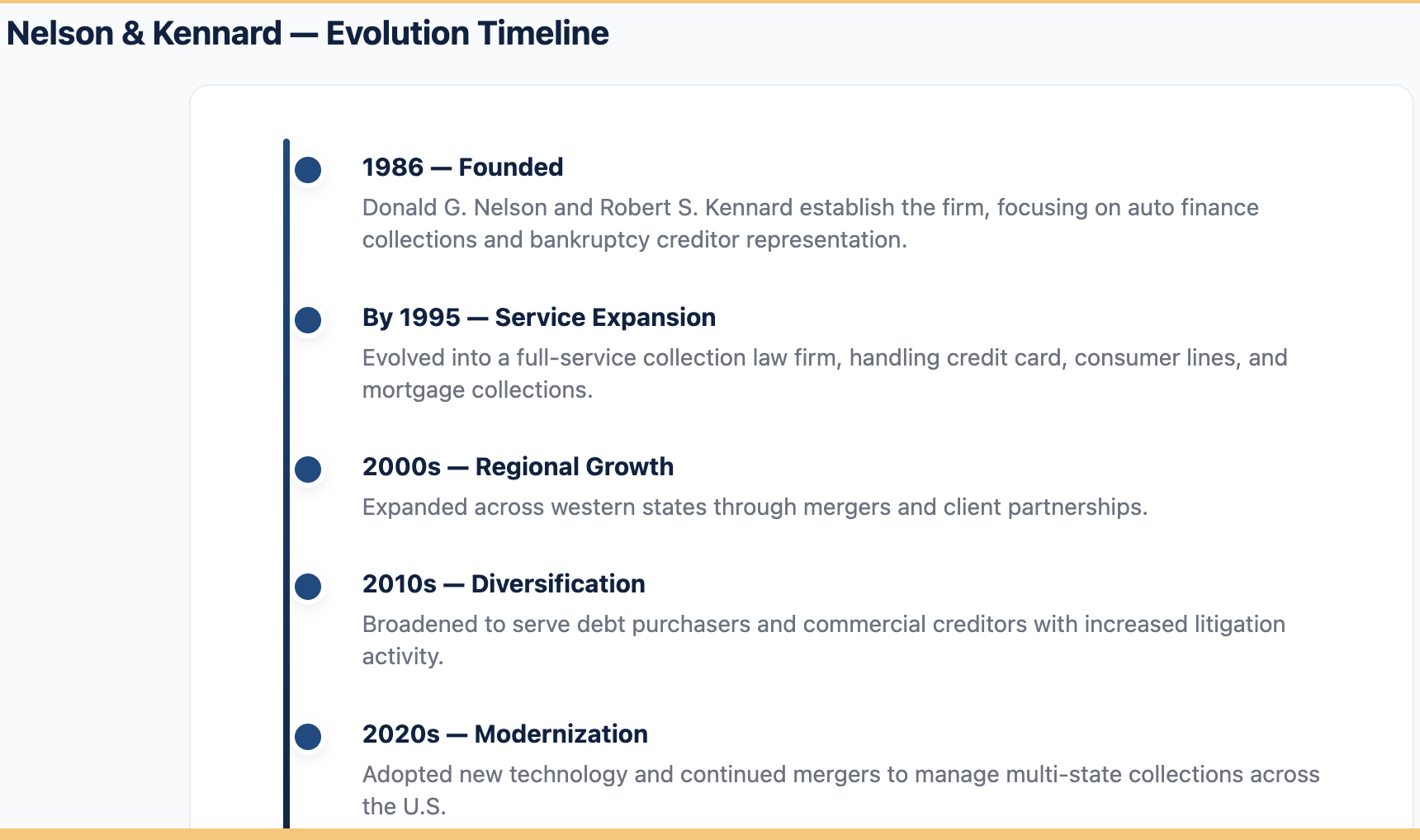1420x840 pixels.
Task: Click 'the U.S.' text in the 2020s entry
Action: [405, 807]
